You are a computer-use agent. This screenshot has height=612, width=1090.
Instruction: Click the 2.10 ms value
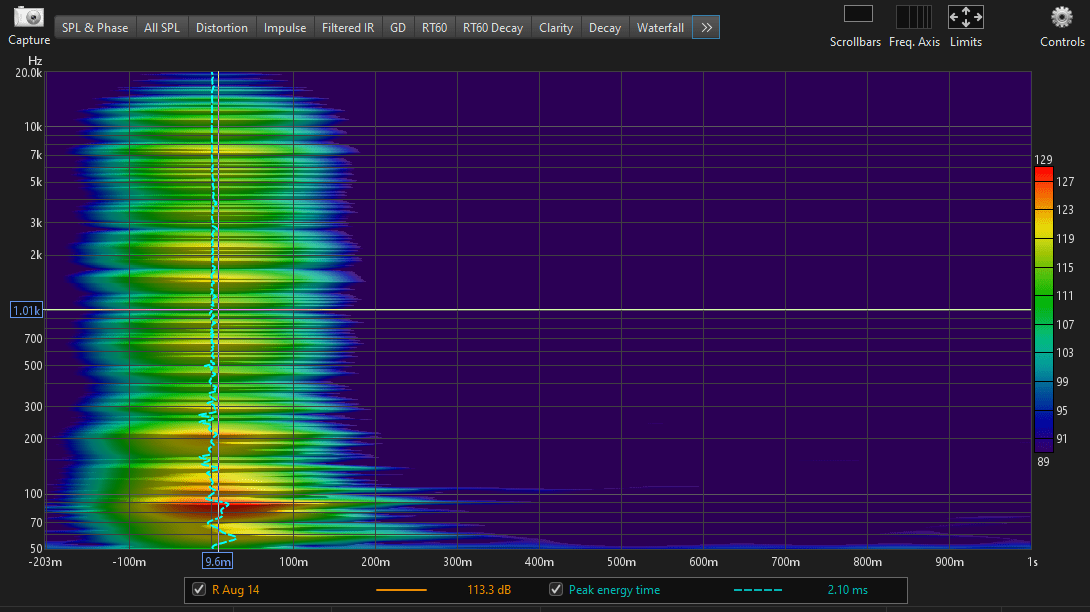pyautogui.click(x=847, y=590)
